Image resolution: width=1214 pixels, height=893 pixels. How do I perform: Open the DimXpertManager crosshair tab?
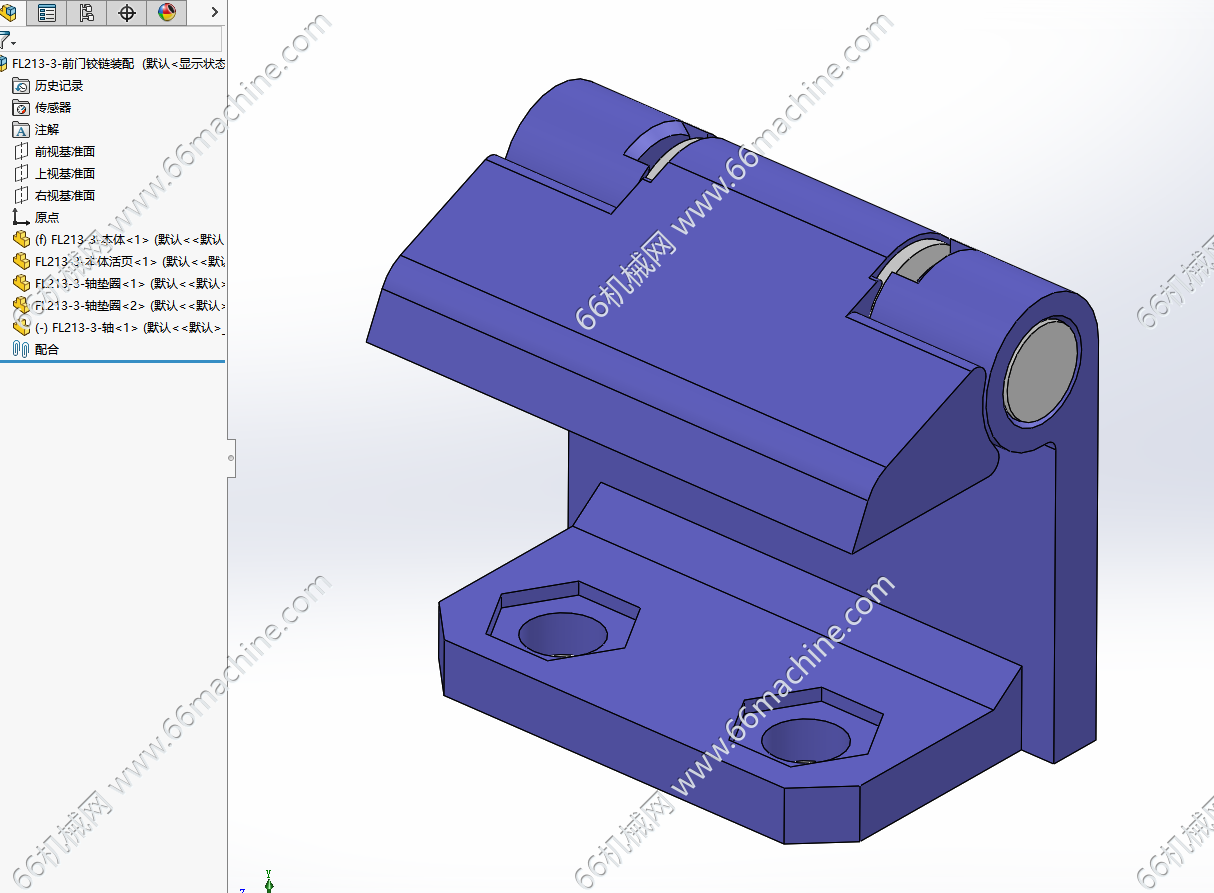point(127,13)
